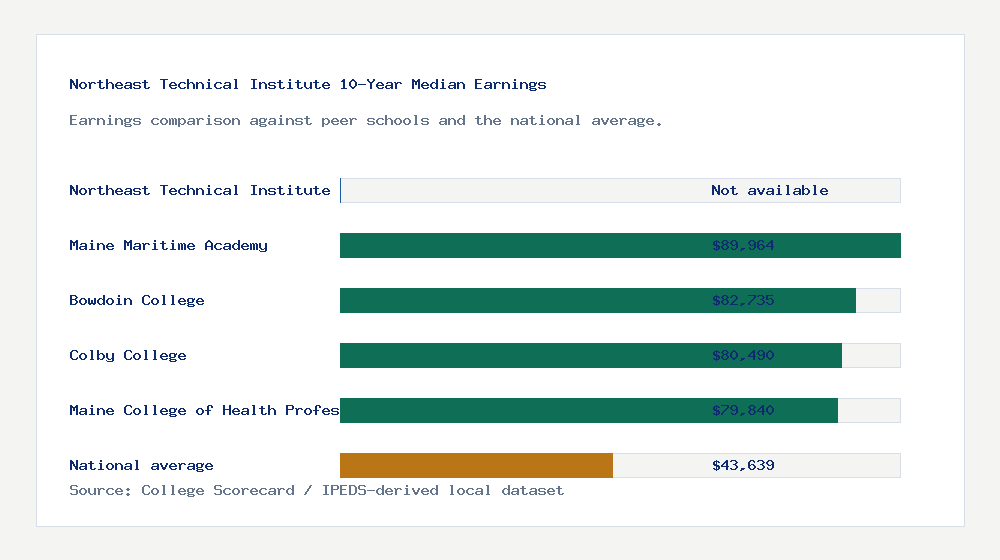Select the "National average" label
The image size is (1000, 560).
point(141,466)
